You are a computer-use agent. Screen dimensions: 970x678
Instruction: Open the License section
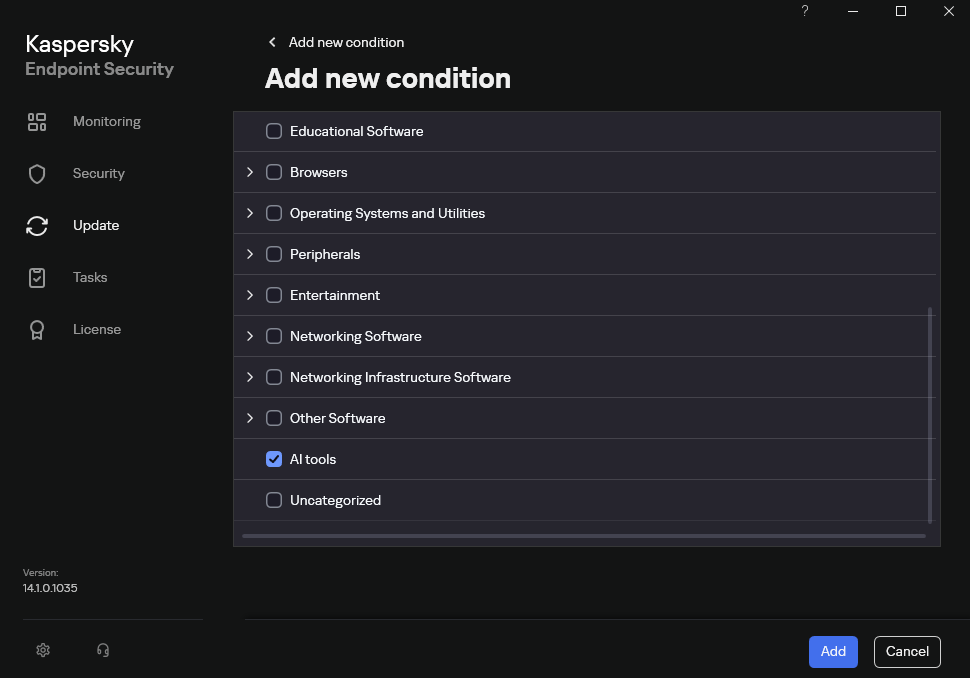coord(97,330)
